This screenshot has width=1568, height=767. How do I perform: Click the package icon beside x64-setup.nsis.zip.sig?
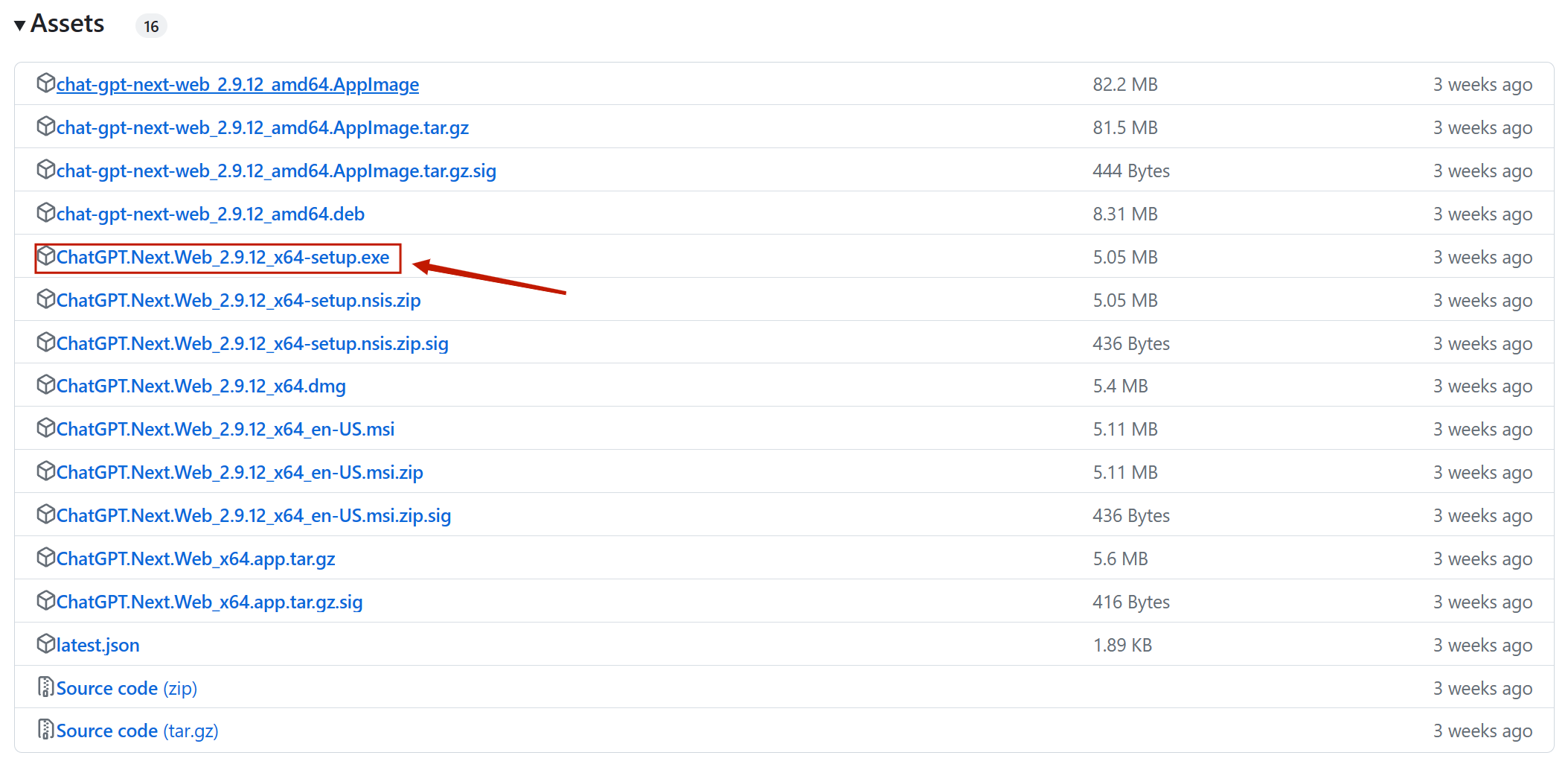(46, 342)
